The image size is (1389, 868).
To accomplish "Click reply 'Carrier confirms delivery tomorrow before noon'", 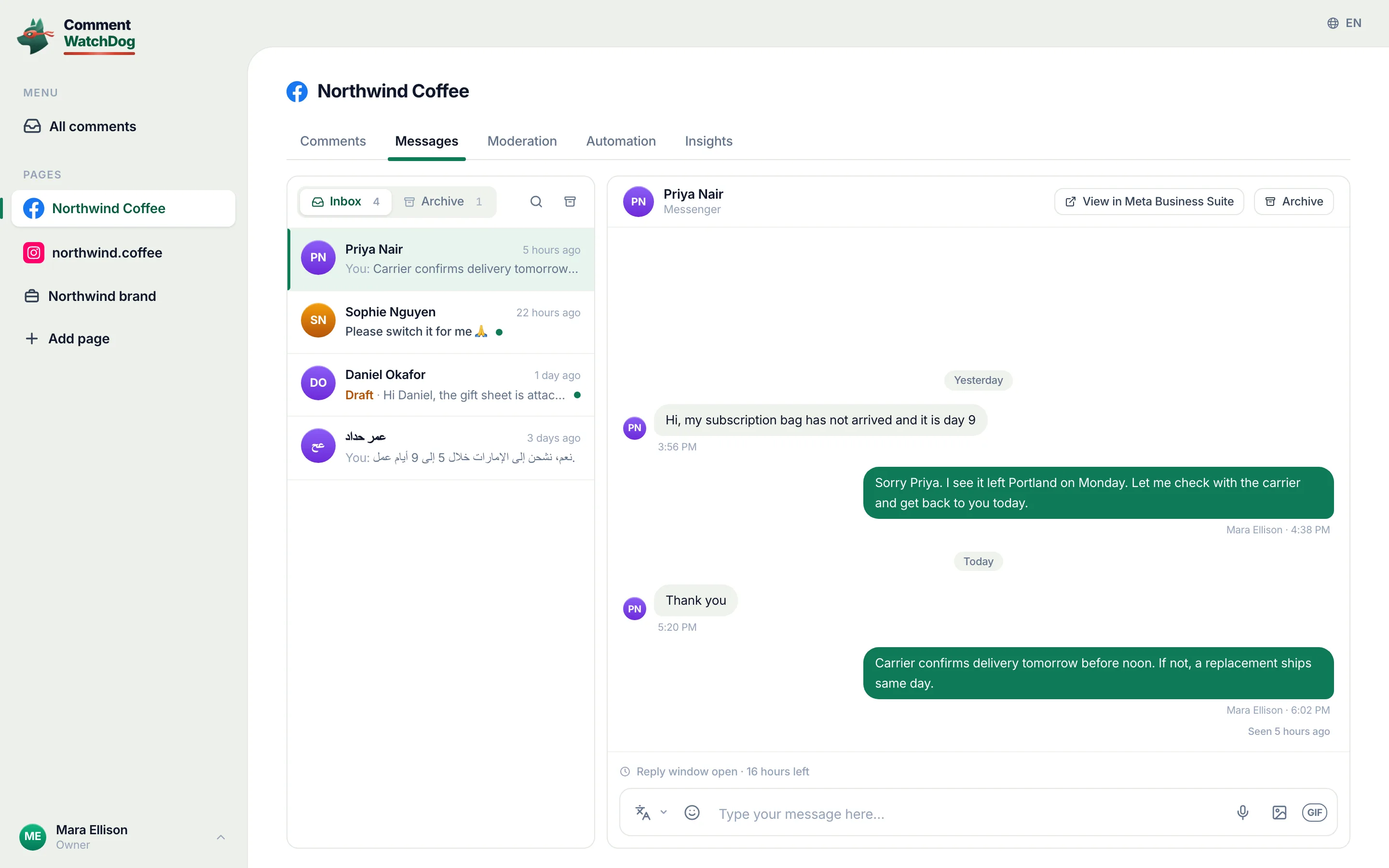I will (x=1098, y=673).
